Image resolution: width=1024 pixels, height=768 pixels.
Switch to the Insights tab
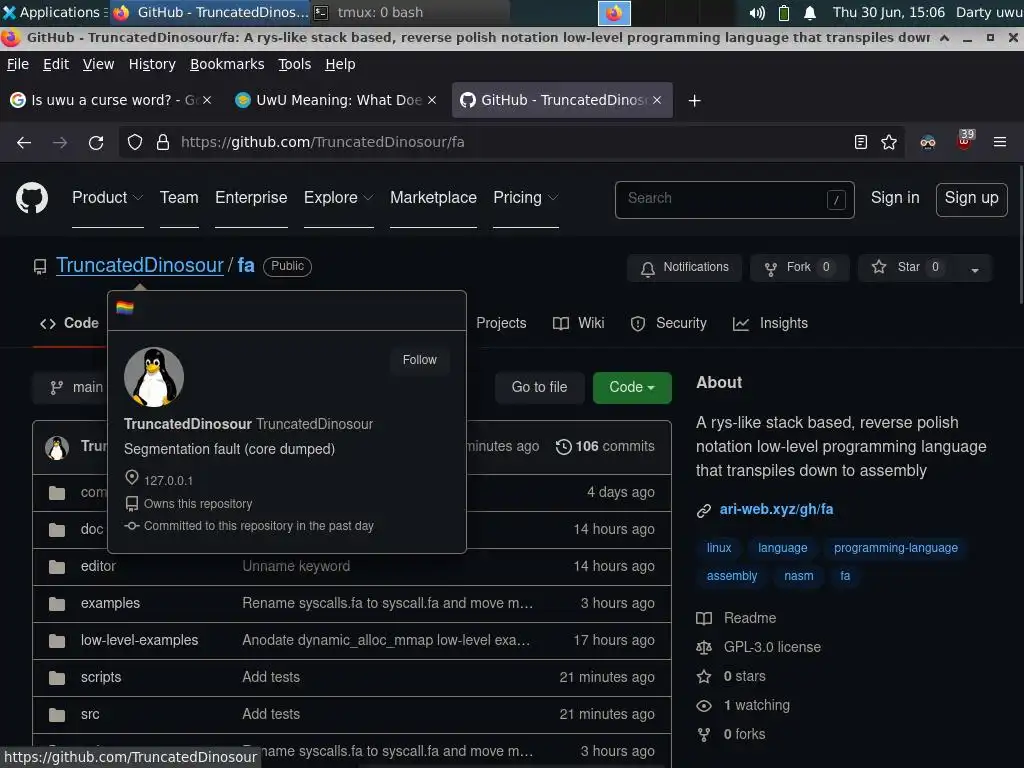(771, 323)
